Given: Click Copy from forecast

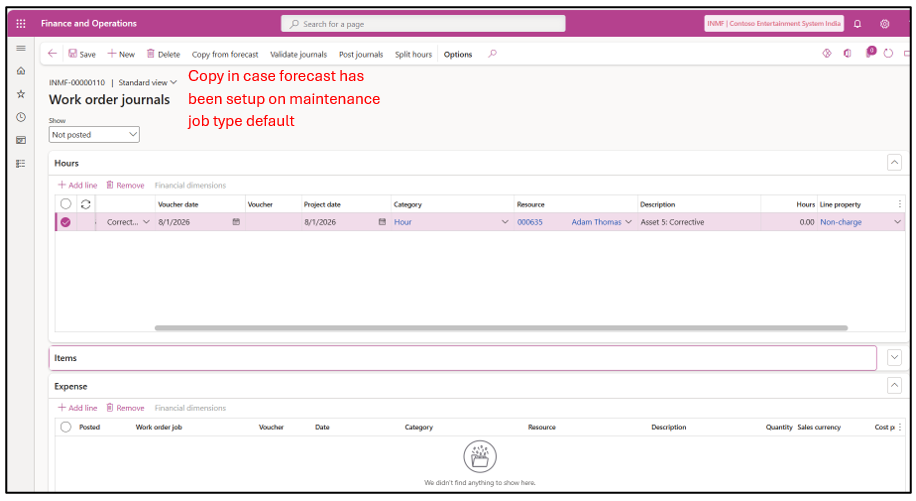Looking at the screenshot, I should (x=225, y=54).
